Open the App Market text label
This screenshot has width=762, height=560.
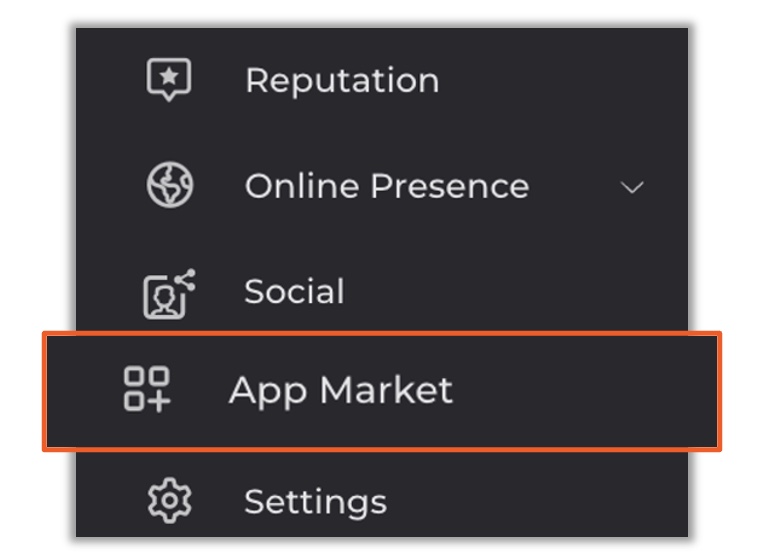coord(340,390)
